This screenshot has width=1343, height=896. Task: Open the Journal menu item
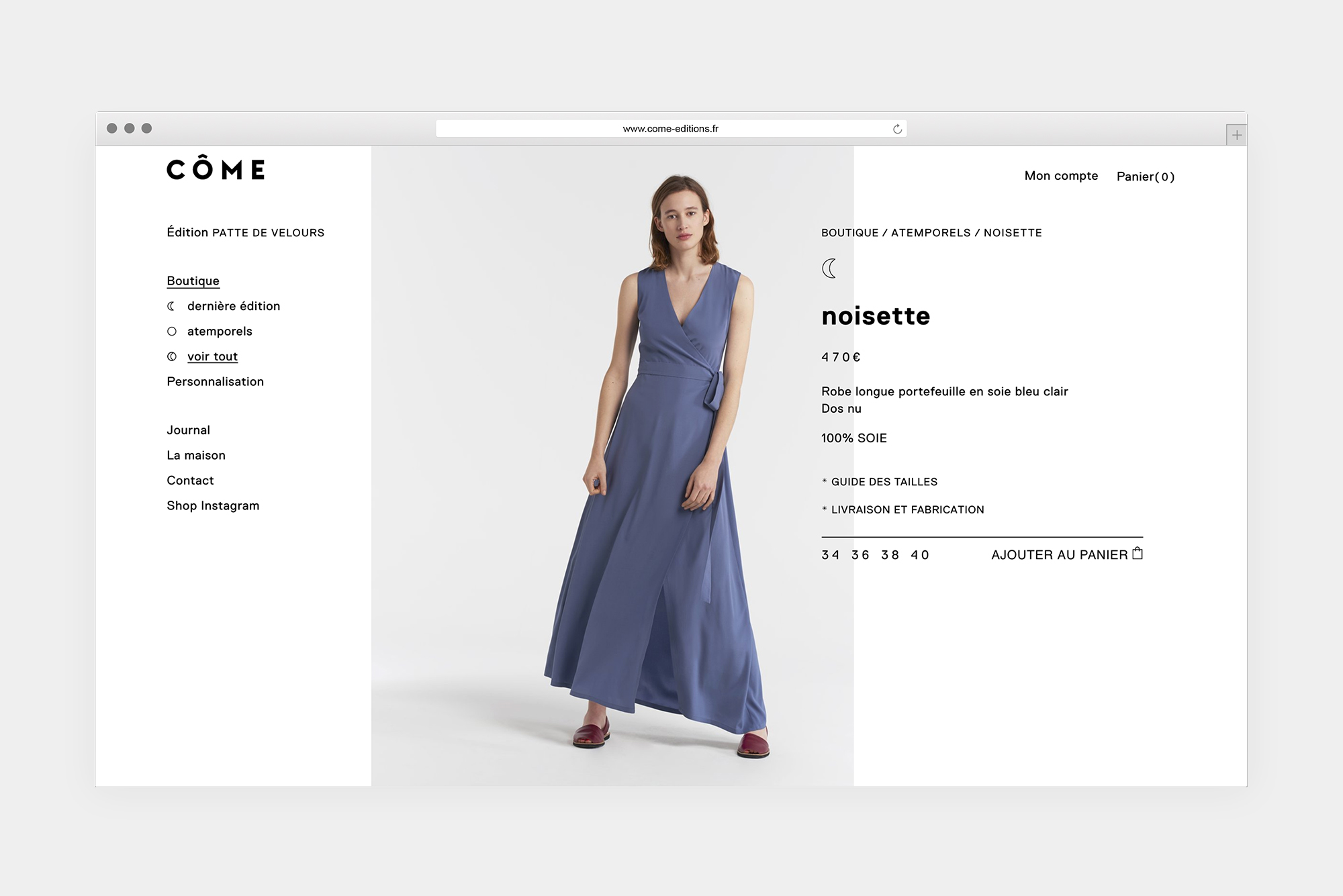click(x=188, y=430)
